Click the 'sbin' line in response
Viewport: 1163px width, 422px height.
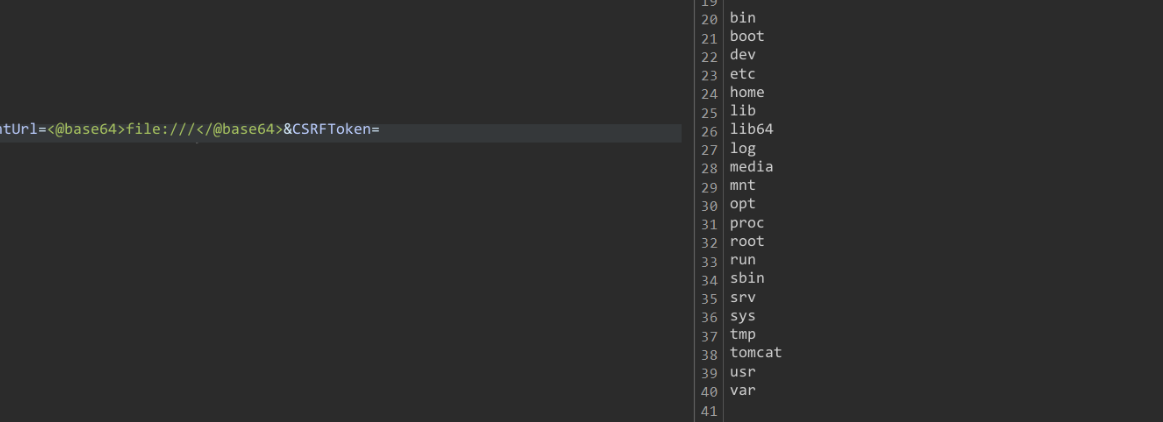(747, 278)
